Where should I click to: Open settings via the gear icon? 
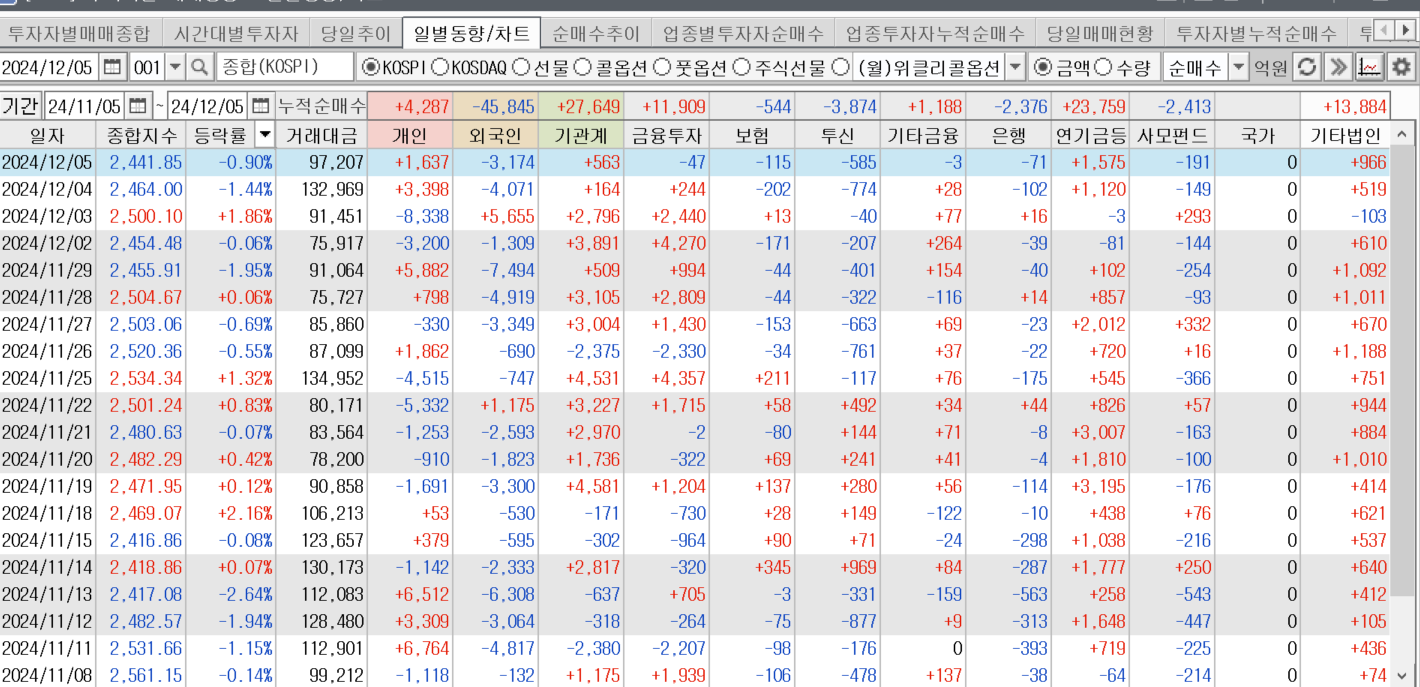coord(1401,68)
